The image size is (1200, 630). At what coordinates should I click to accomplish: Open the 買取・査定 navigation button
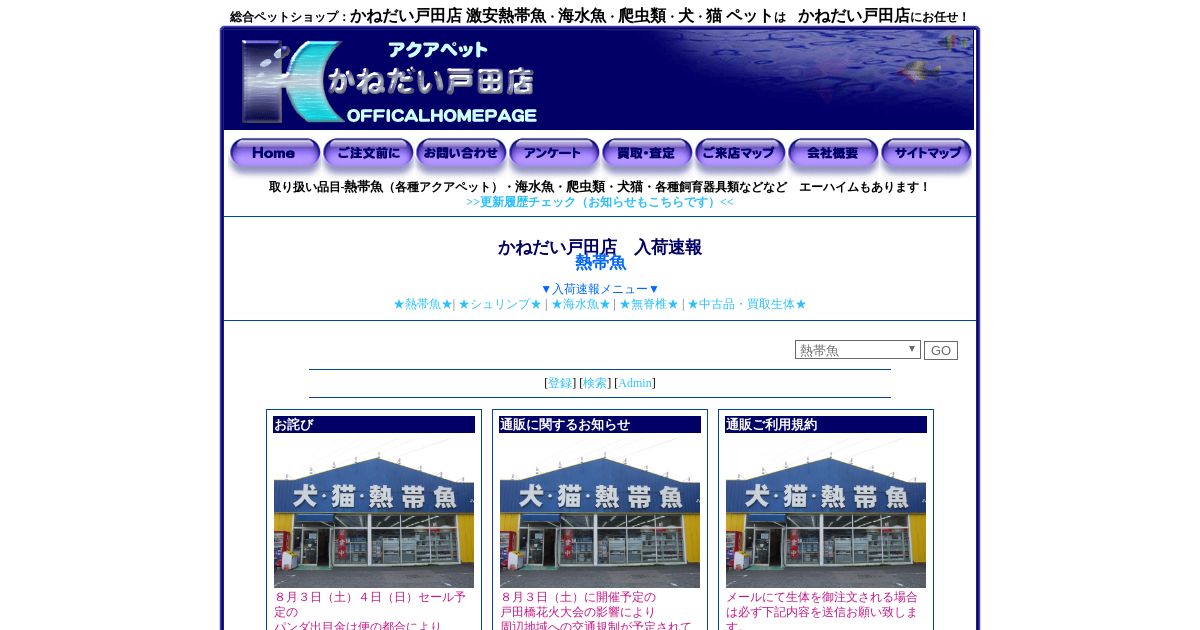tap(647, 155)
